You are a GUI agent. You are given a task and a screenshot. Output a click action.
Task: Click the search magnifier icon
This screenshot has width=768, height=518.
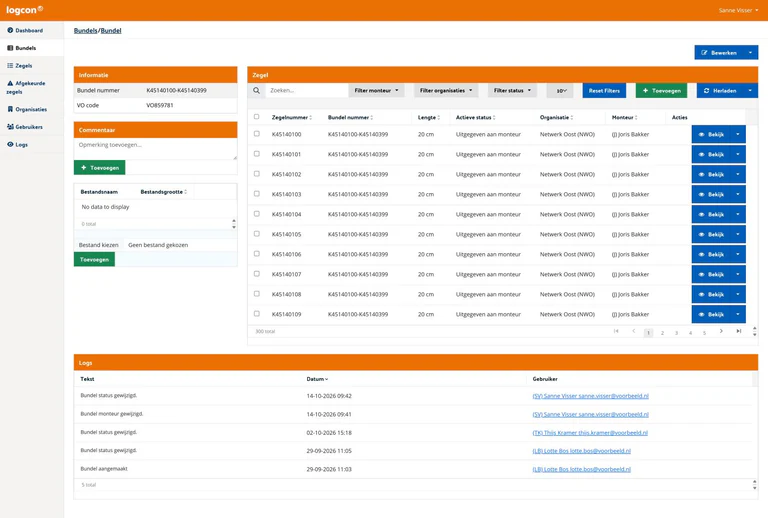point(257,91)
